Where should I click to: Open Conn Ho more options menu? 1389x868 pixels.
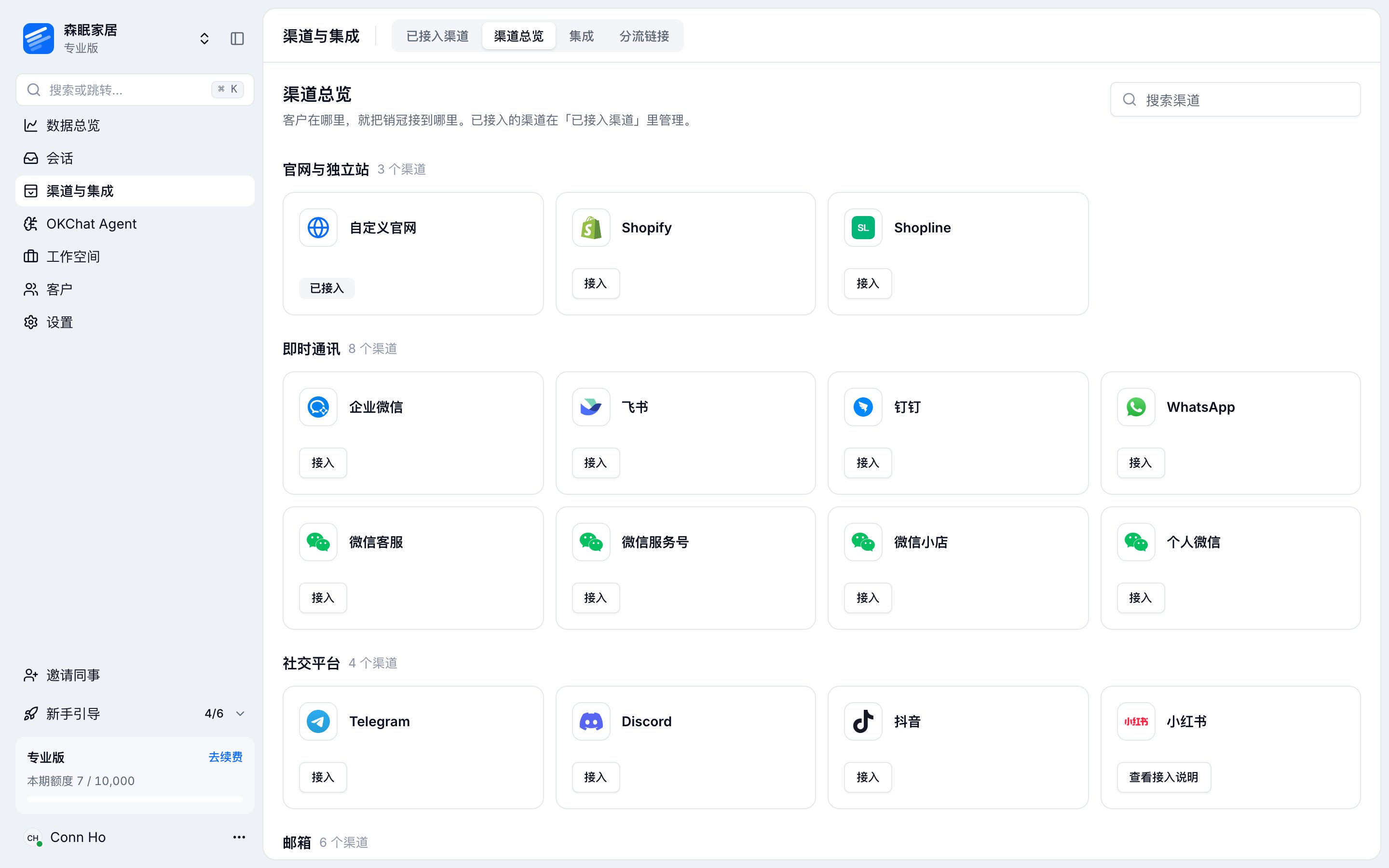pos(239,837)
